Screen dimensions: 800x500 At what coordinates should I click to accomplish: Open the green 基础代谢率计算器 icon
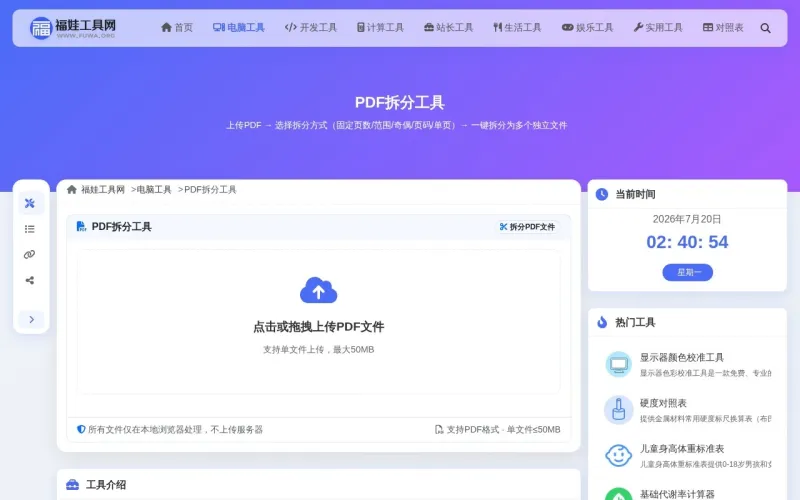tap(618, 494)
